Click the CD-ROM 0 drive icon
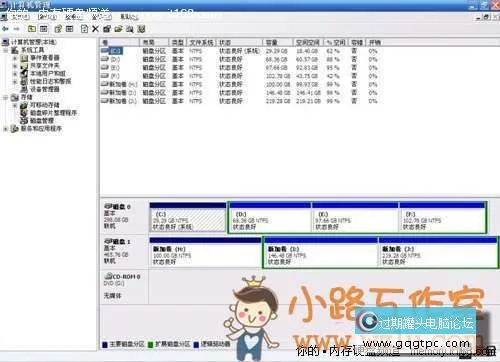Image resolution: width=500 pixels, height=362 pixels. point(108,276)
